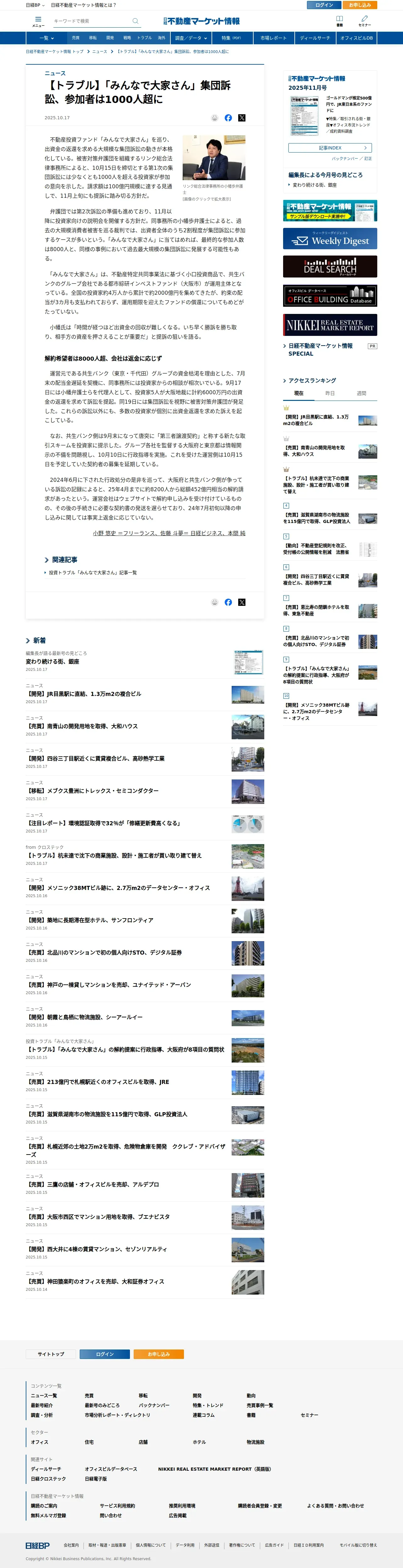Switch ranking to 週間 tab
Screen dimensions: 403x1568
[x=362, y=393]
